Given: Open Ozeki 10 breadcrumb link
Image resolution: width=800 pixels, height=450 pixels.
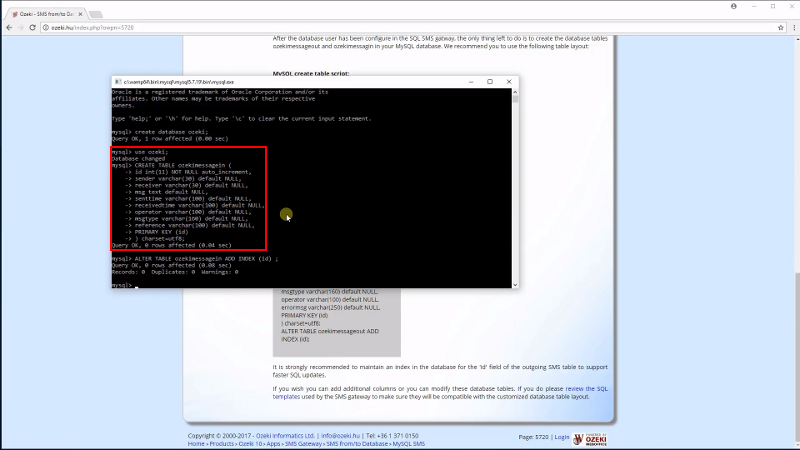Looking at the screenshot, I should pos(250,444).
